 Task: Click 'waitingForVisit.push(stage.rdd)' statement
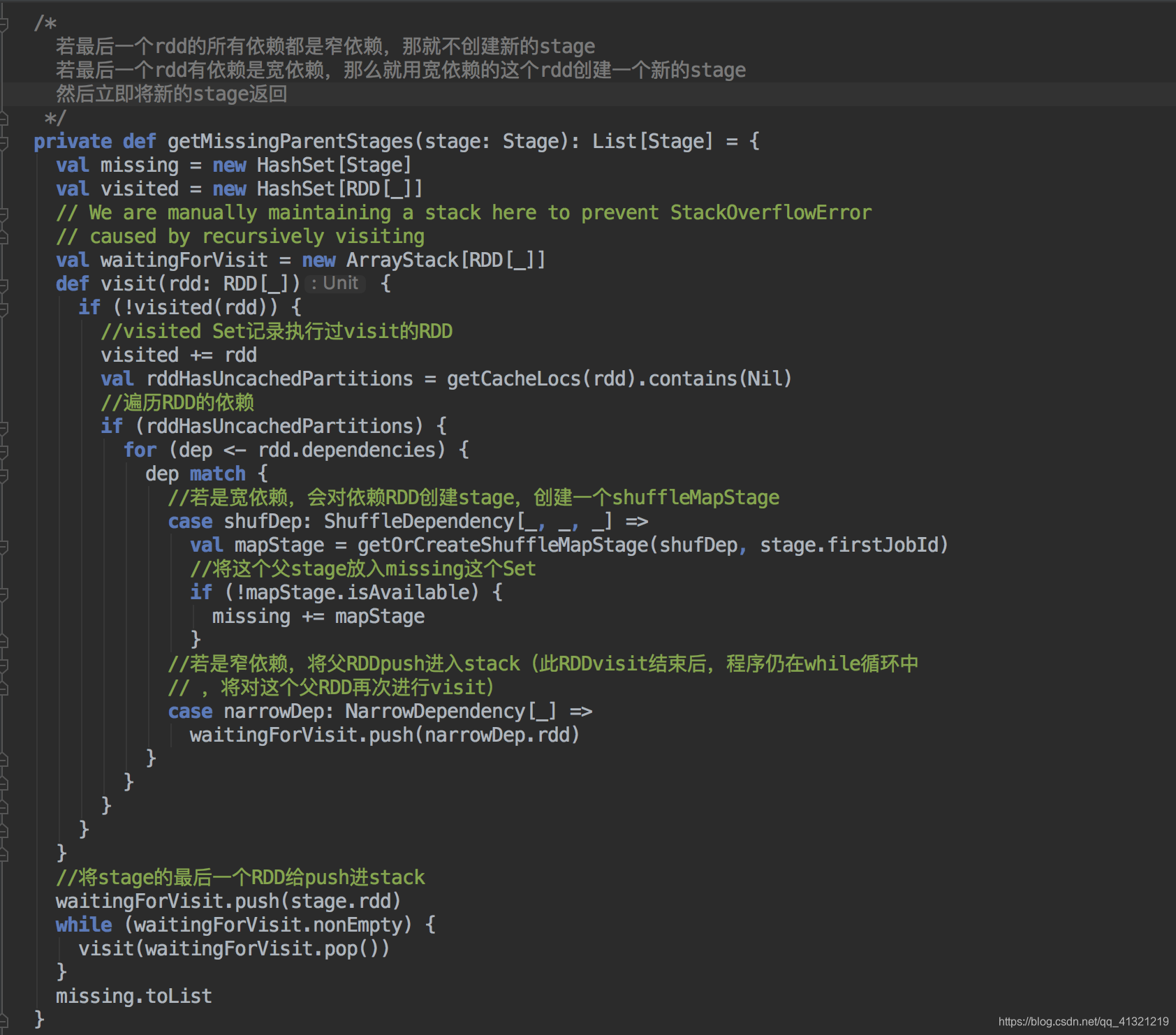coord(228,902)
